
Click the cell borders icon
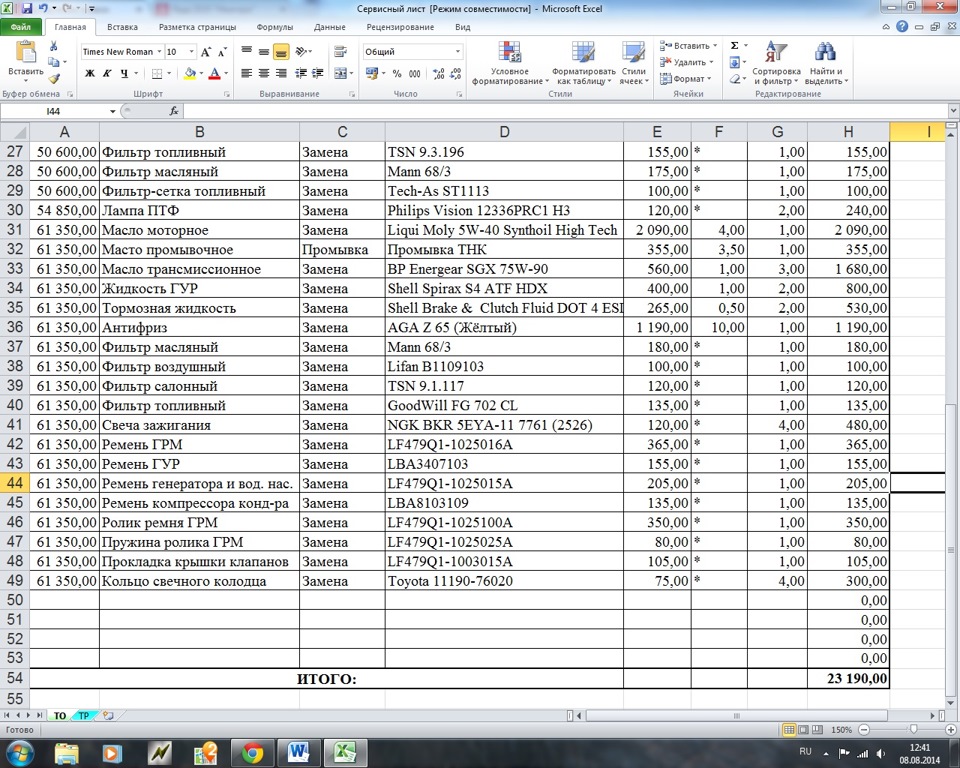tap(157, 73)
